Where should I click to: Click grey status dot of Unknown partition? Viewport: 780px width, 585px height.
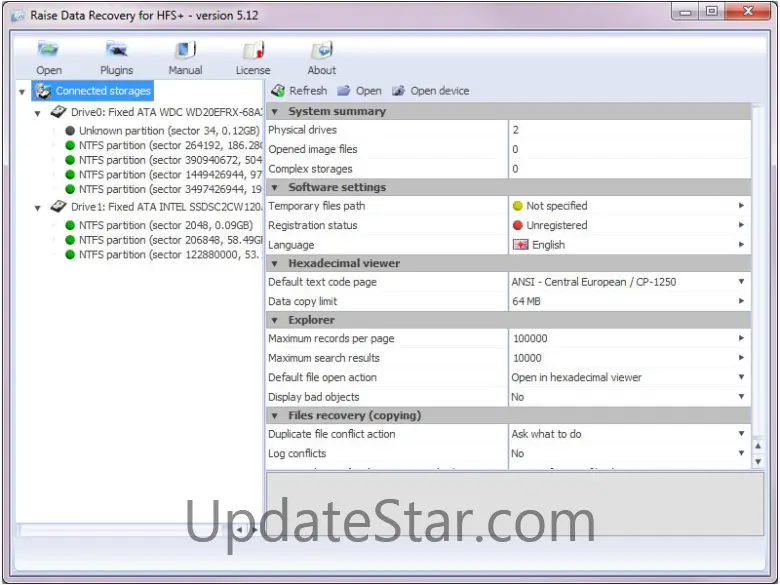coord(70,131)
